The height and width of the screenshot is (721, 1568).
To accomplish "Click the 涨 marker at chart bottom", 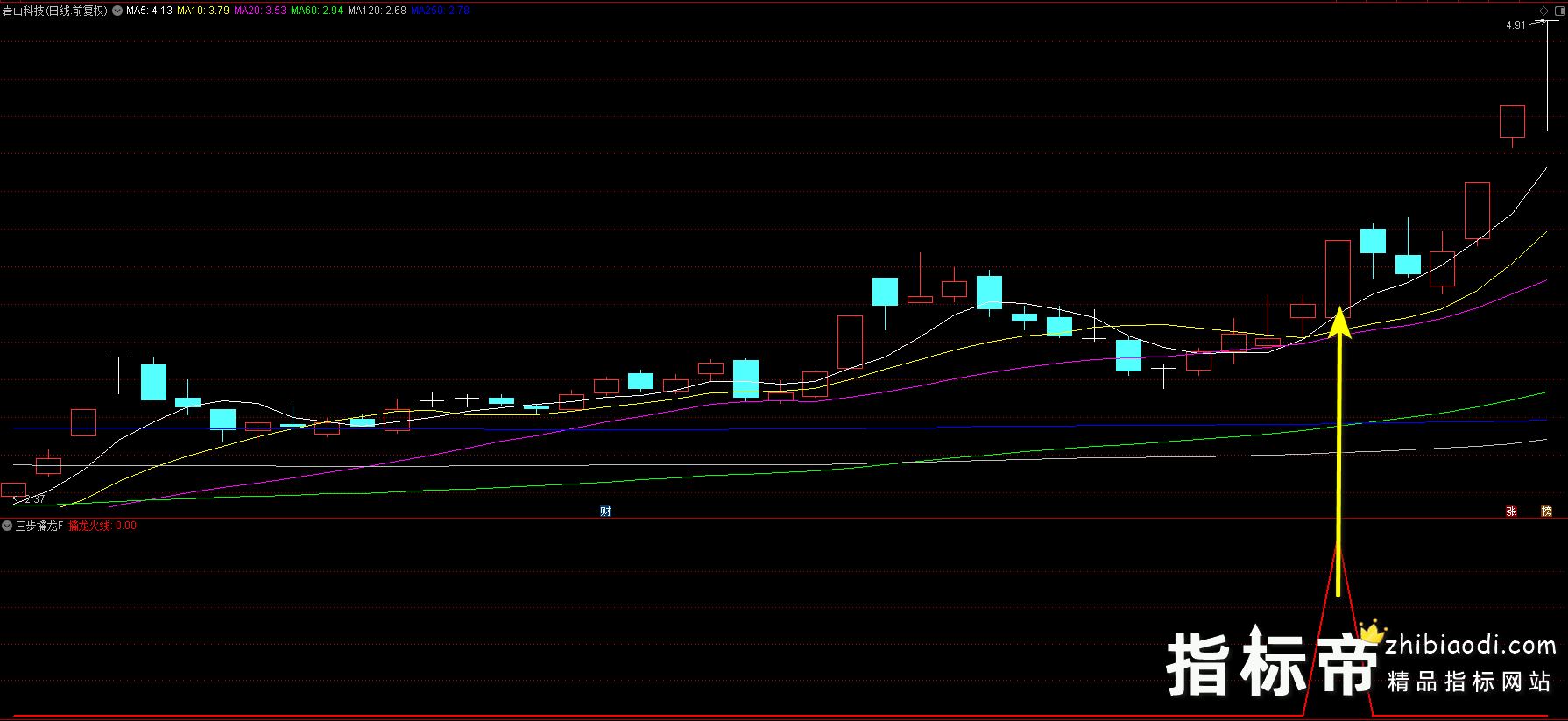I will pos(1511,512).
